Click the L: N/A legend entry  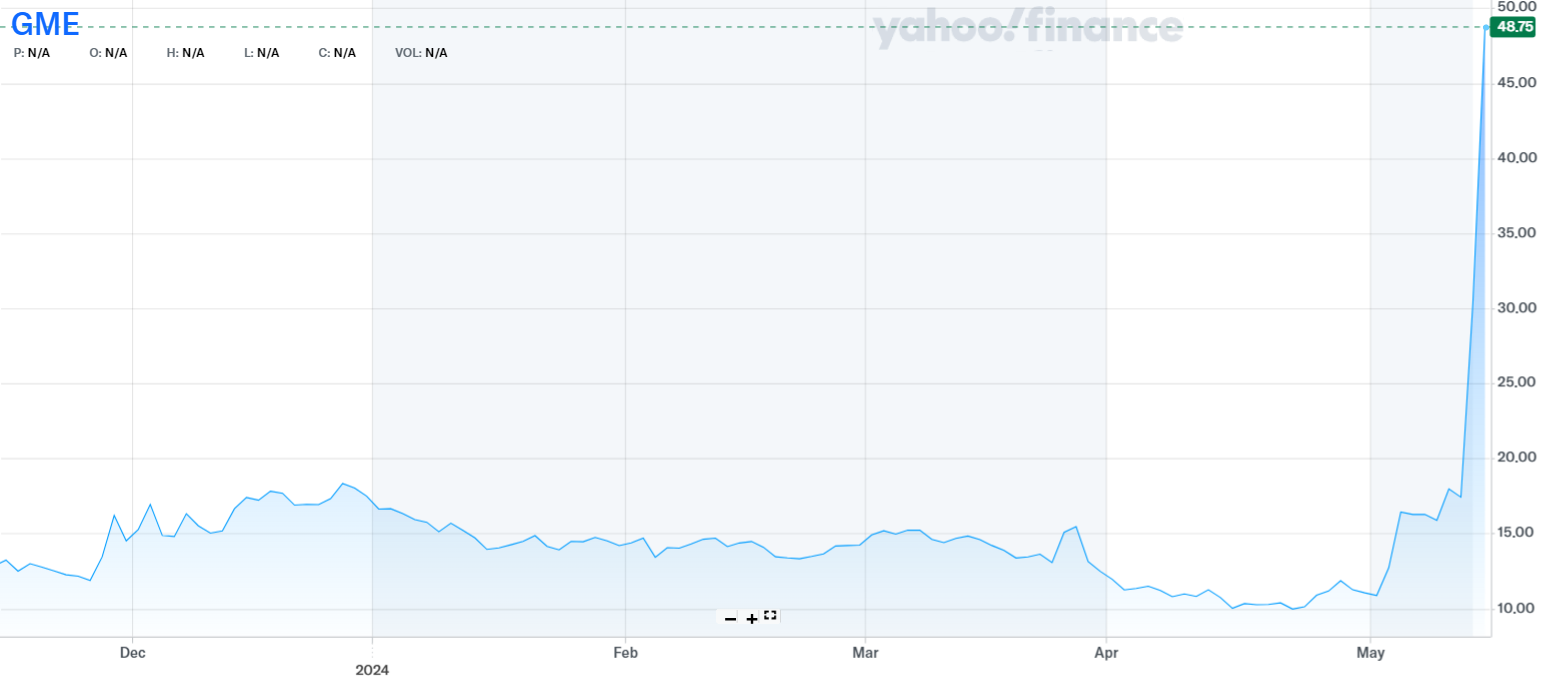click(261, 53)
